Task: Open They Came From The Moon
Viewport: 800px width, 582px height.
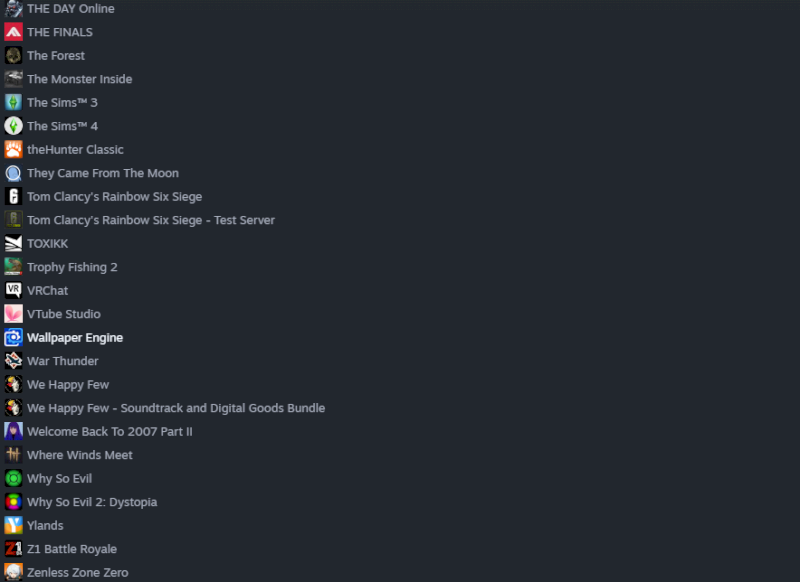Action: click(103, 173)
